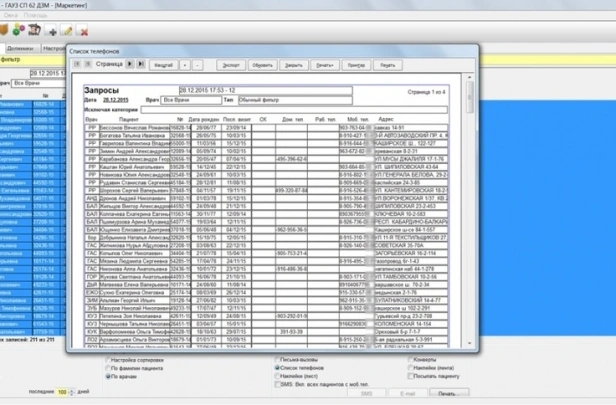Go to next page in report preview

(x=130, y=63)
